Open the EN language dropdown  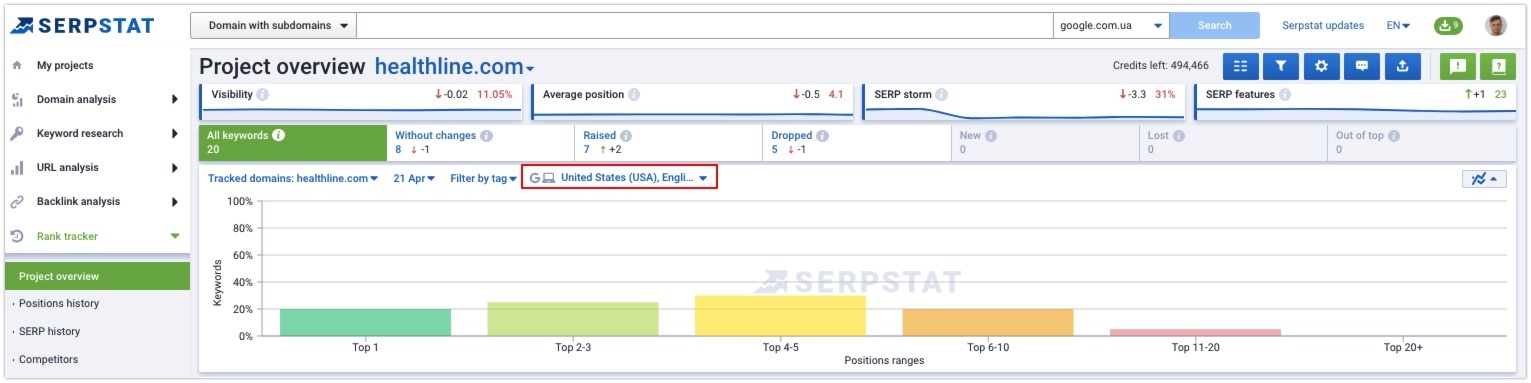pyautogui.click(x=1398, y=26)
